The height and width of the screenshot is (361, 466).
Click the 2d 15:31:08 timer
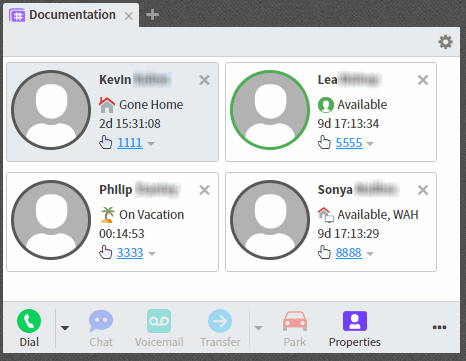[130, 124]
